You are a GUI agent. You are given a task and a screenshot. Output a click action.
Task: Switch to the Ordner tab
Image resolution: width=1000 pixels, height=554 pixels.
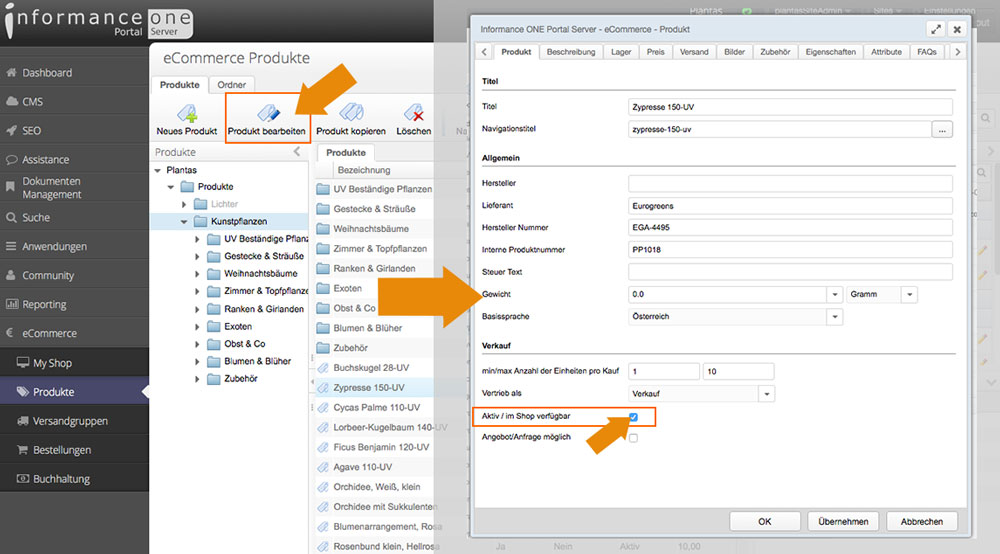point(232,85)
